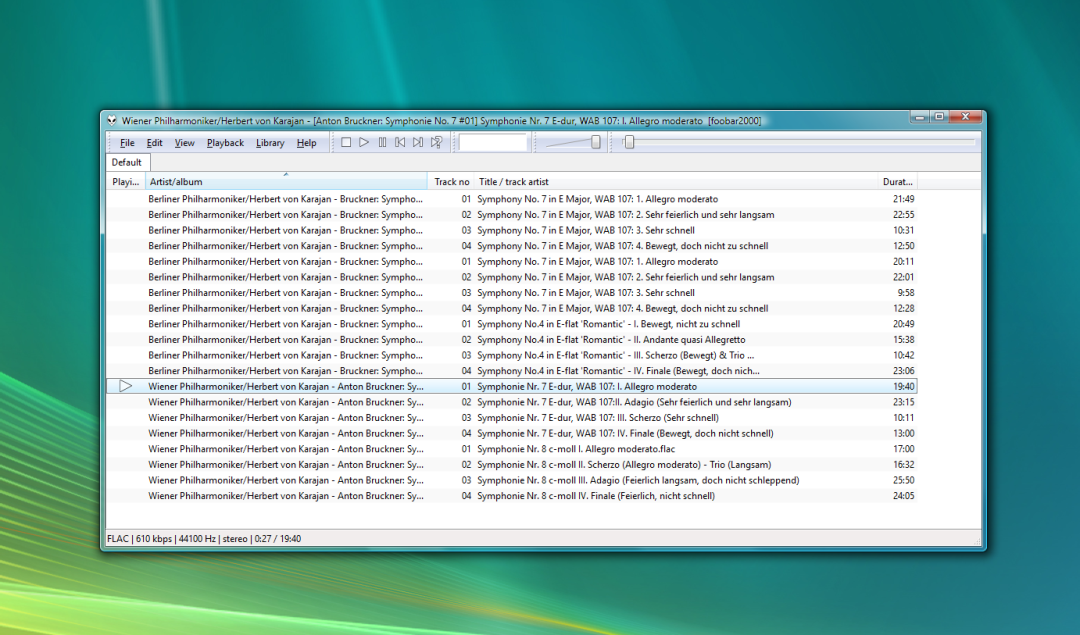Select Symphonie Nr. 7 III. Scherzo track
The height and width of the screenshot is (635, 1080).
coord(512,417)
